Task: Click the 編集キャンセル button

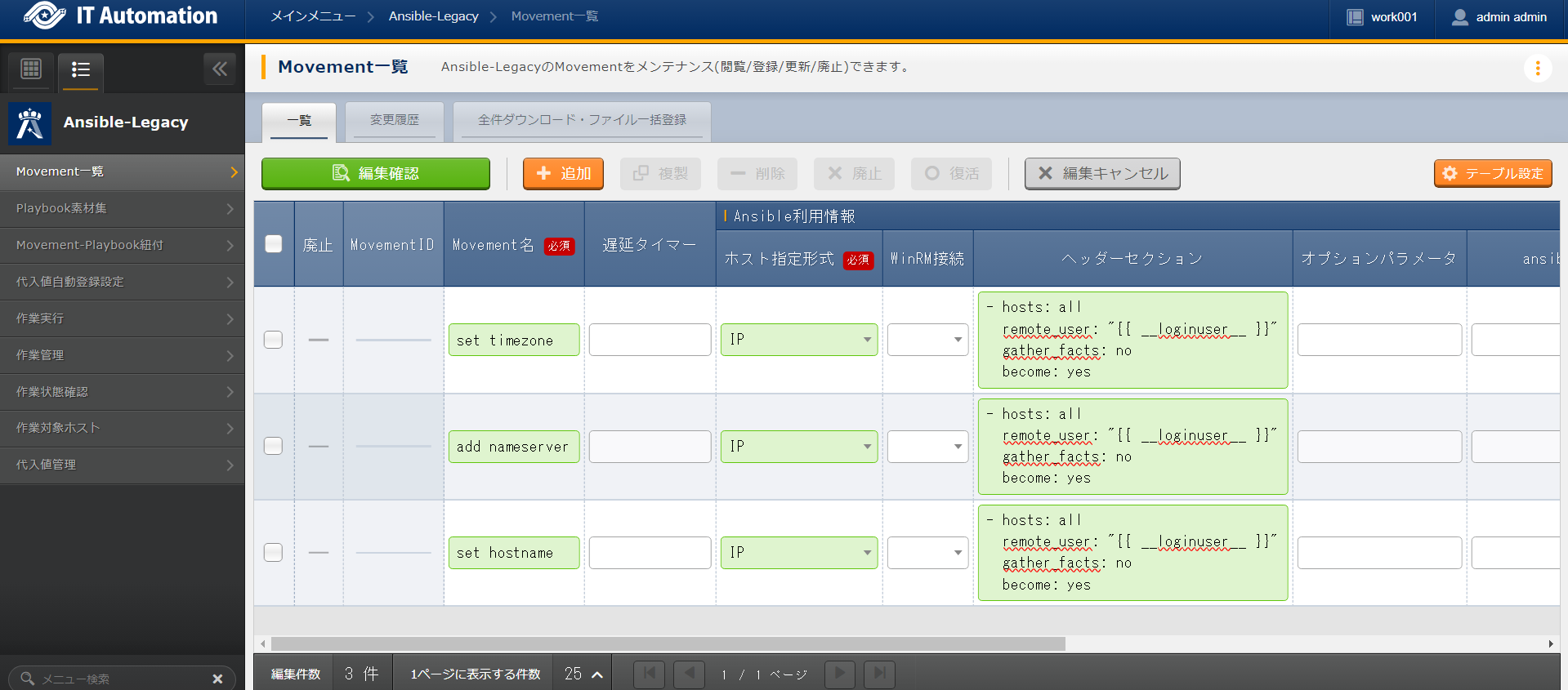Action: tap(1102, 173)
